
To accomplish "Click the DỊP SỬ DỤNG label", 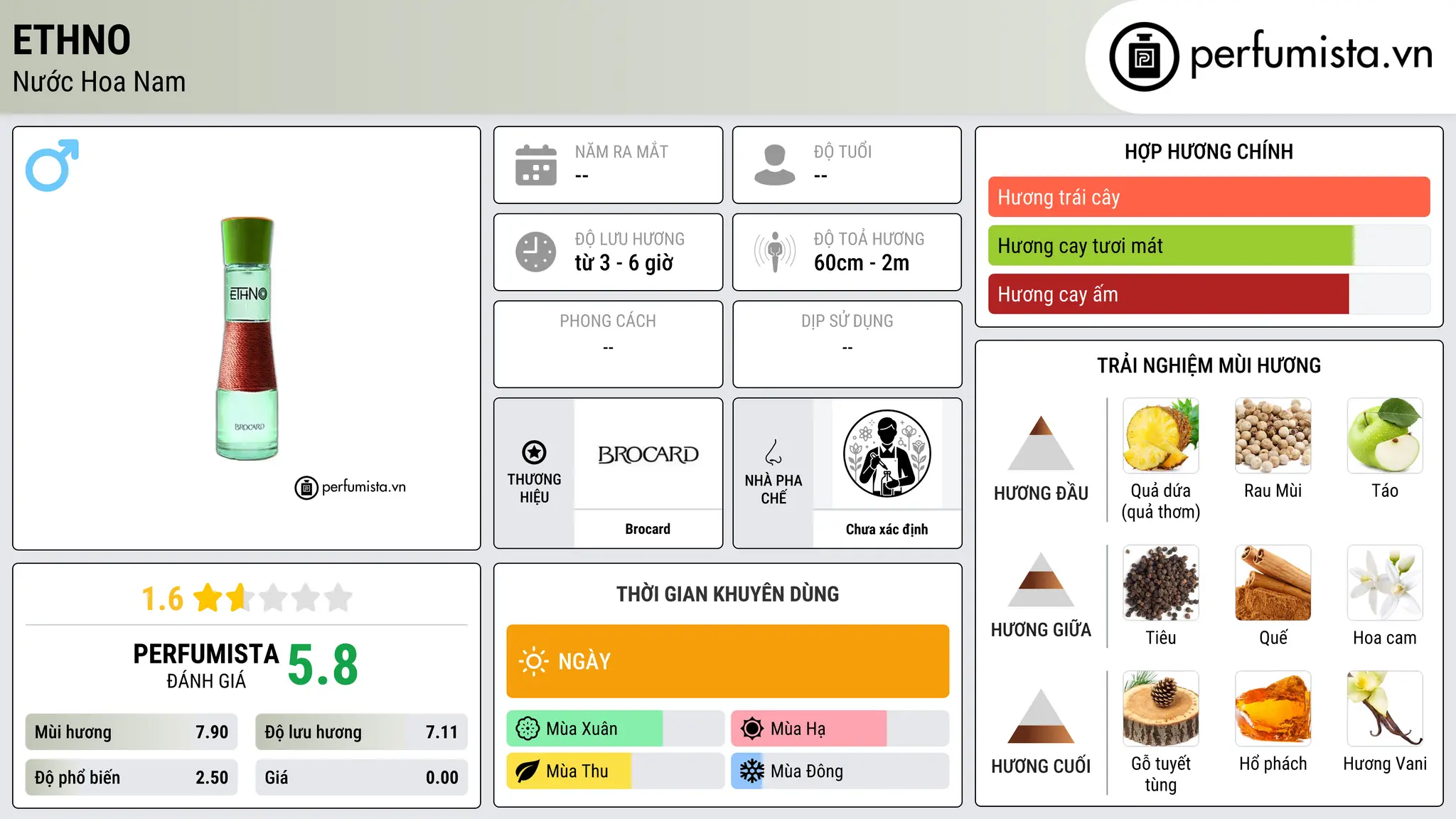I will (x=847, y=321).
